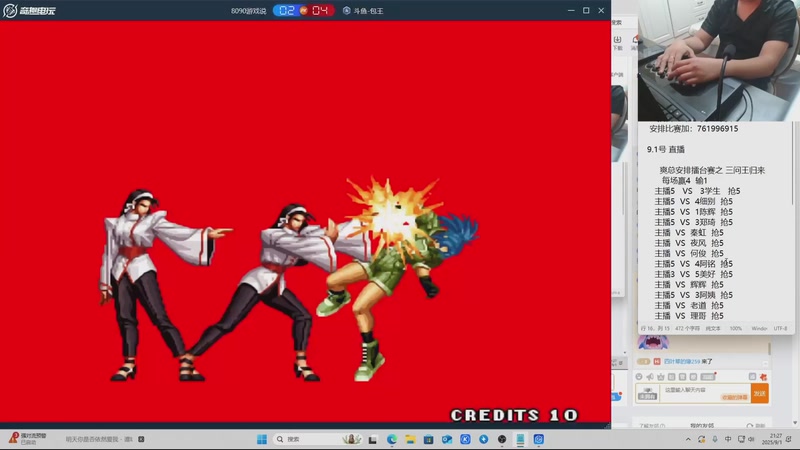Open the Microsoft Store taskbar icon
The width and height of the screenshot is (800, 450).
coord(429,439)
